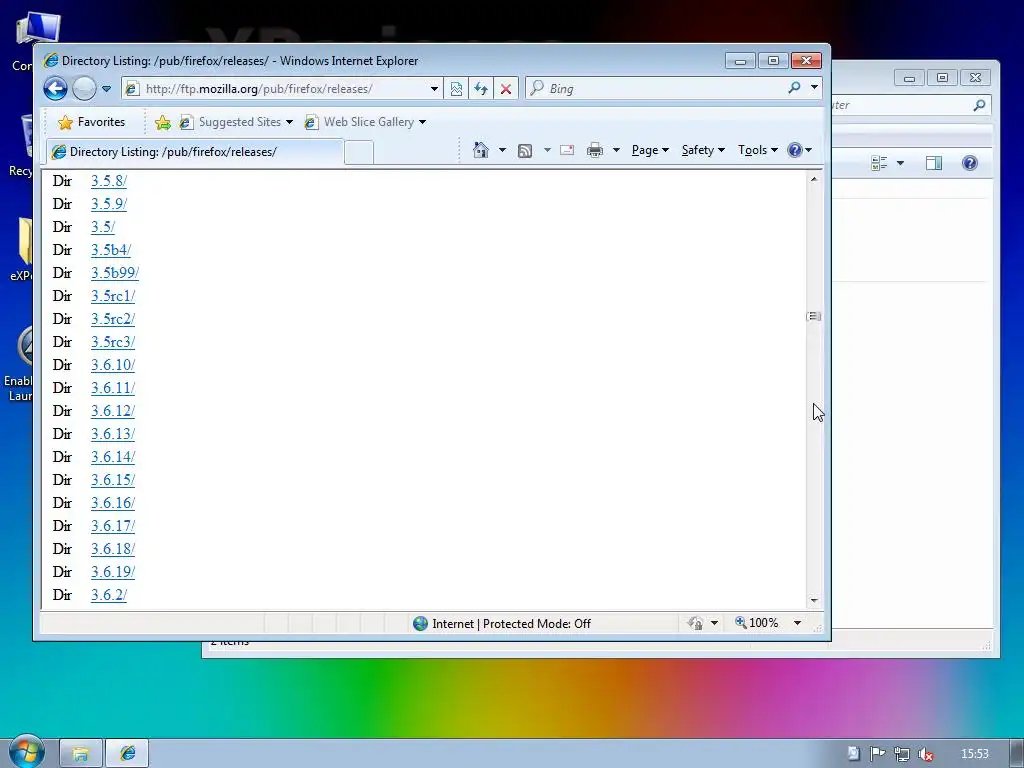
Task: Open the 3.5rc1/ directory link
Action: click(112, 296)
